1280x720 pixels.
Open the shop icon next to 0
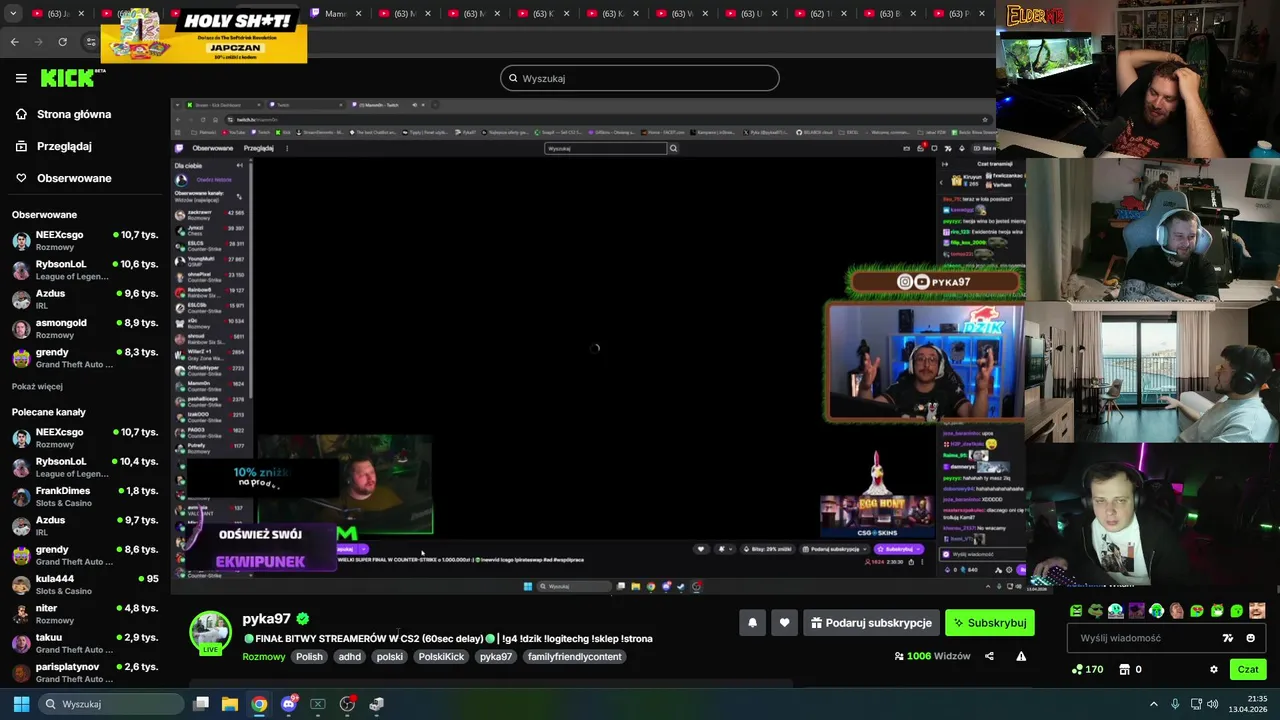pyautogui.click(x=1124, y=670)
